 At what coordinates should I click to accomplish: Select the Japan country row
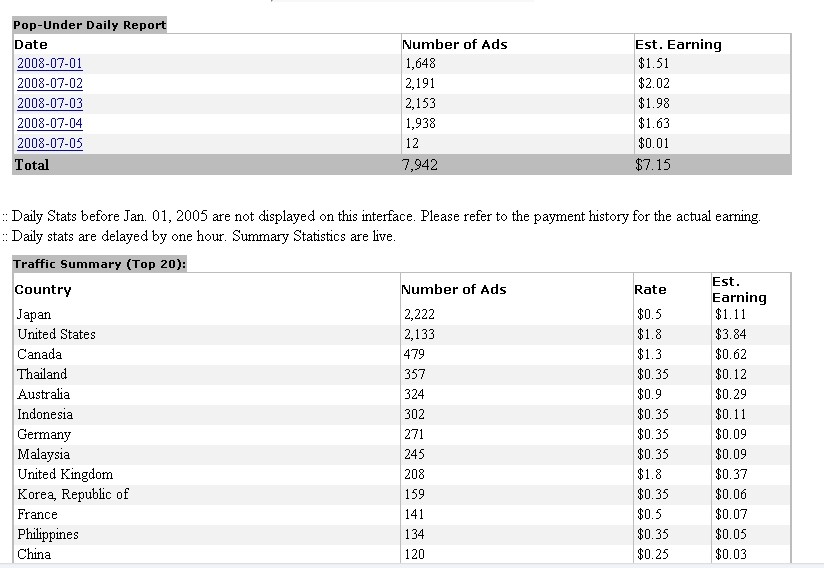coord(34,314)
